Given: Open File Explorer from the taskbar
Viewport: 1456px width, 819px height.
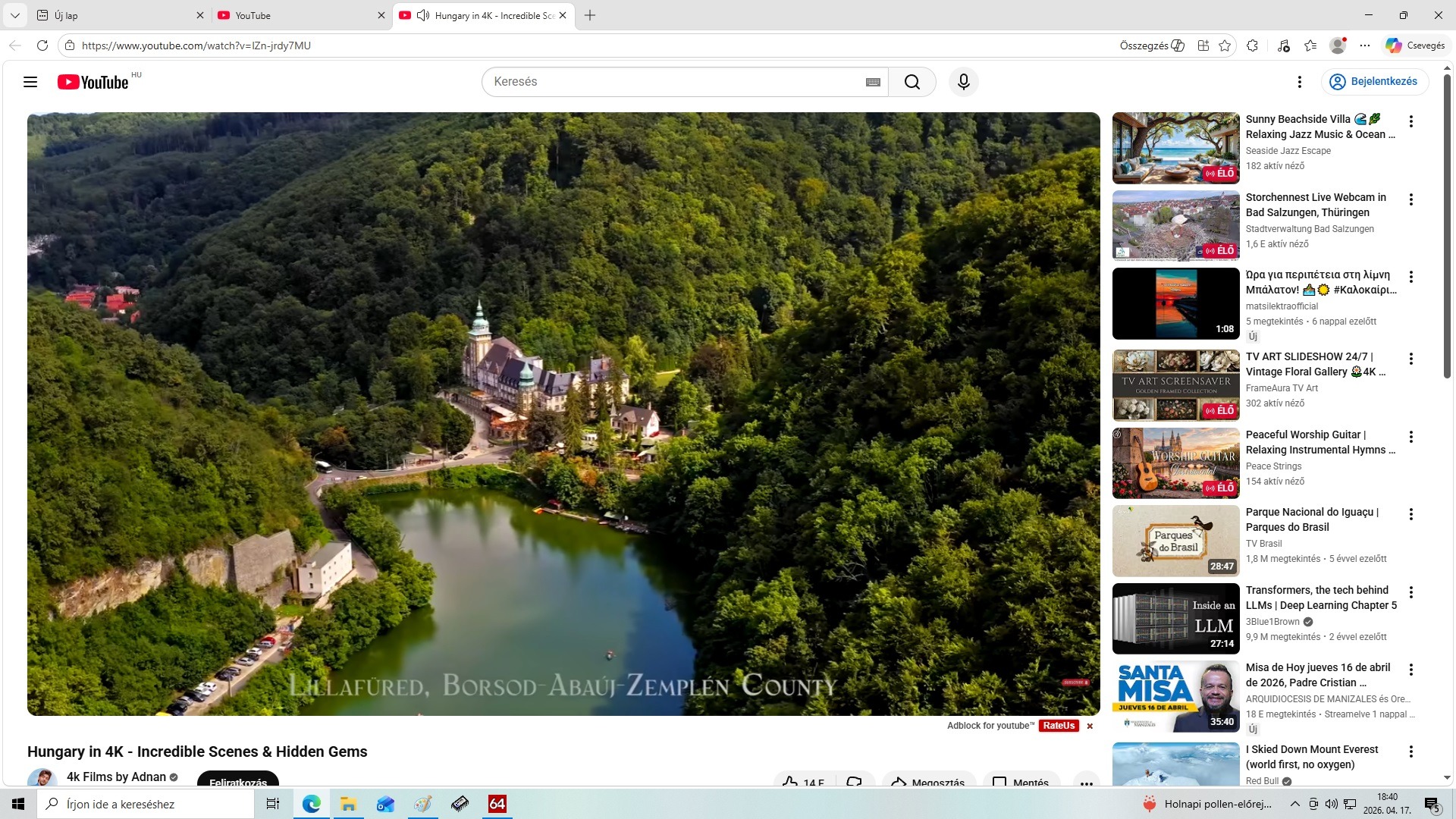Looking at the screenshot, I should point(348,804).
